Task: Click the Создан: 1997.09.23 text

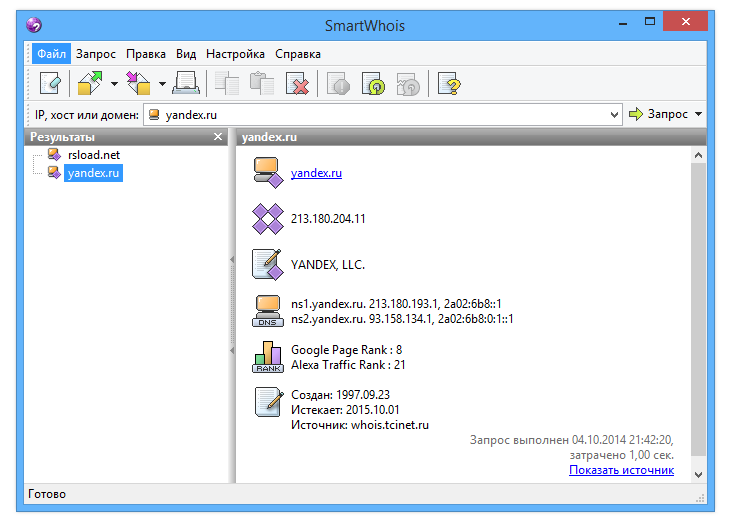Action: click(x=340, y=395)
